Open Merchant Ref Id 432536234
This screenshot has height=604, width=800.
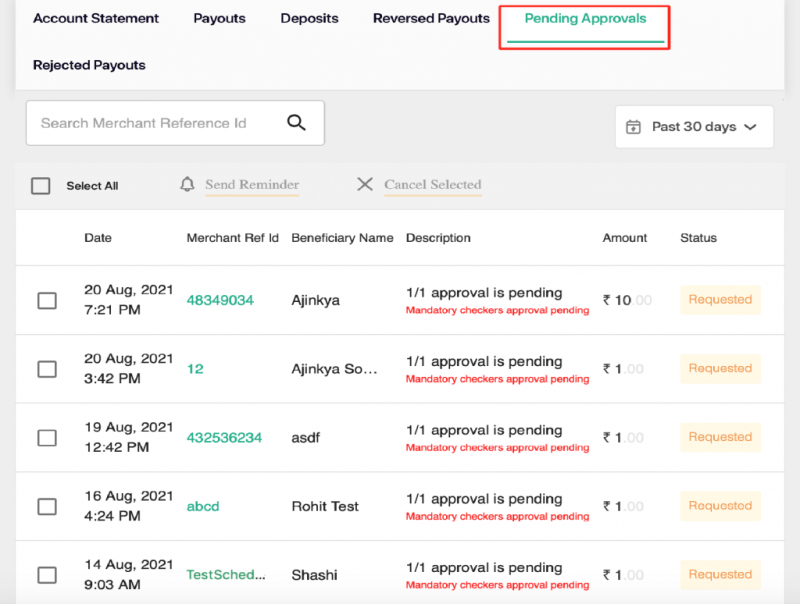[x=224, y=438]
